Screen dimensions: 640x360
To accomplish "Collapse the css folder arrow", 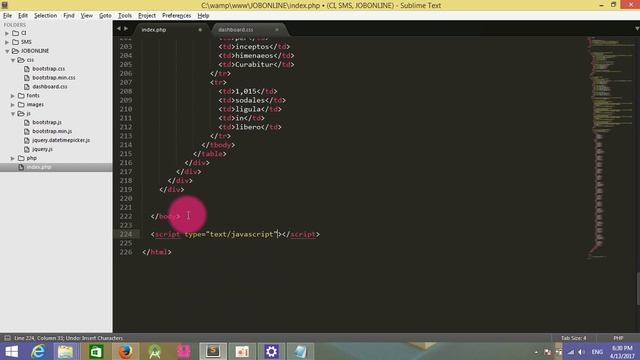I will coord(13,60).
